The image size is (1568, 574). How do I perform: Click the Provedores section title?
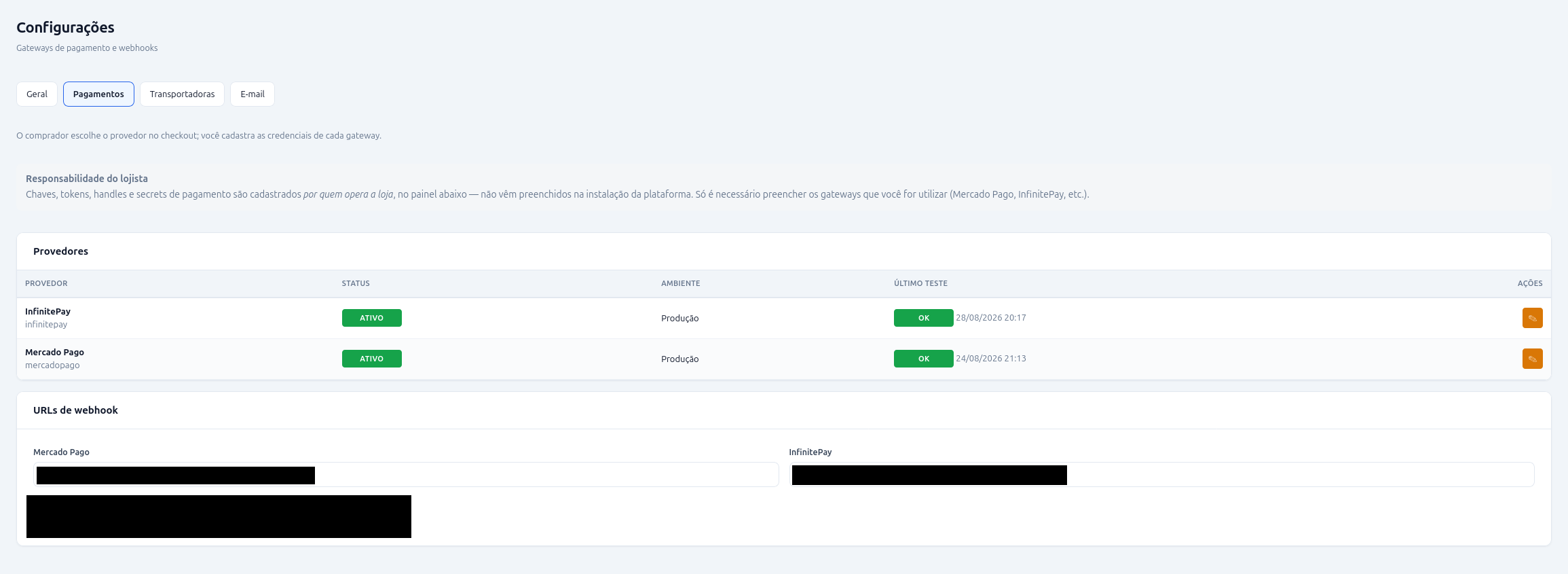[x=60, y=251]
